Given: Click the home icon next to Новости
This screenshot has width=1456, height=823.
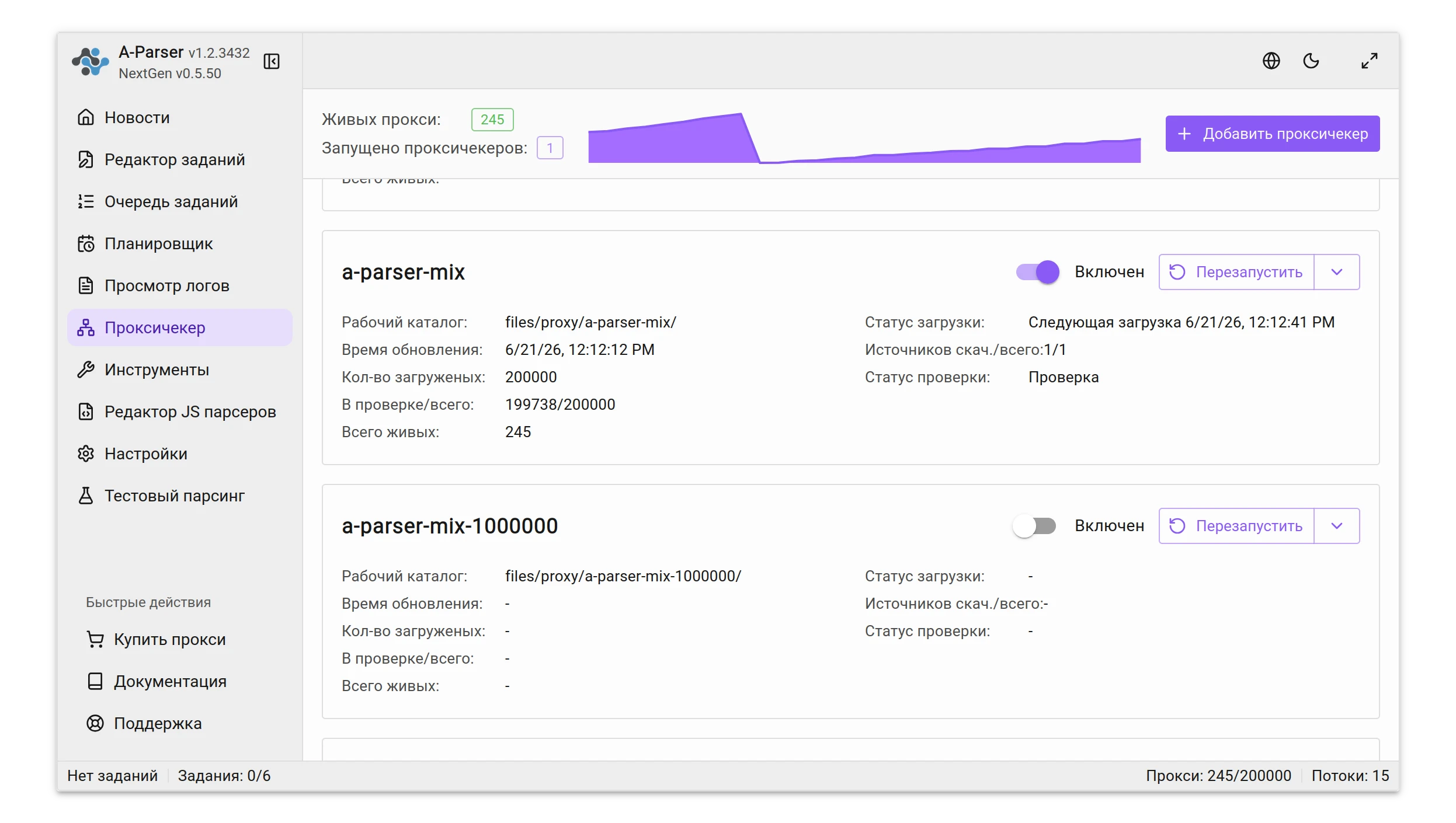Looking at the screenshot, I should click(86, 117).
